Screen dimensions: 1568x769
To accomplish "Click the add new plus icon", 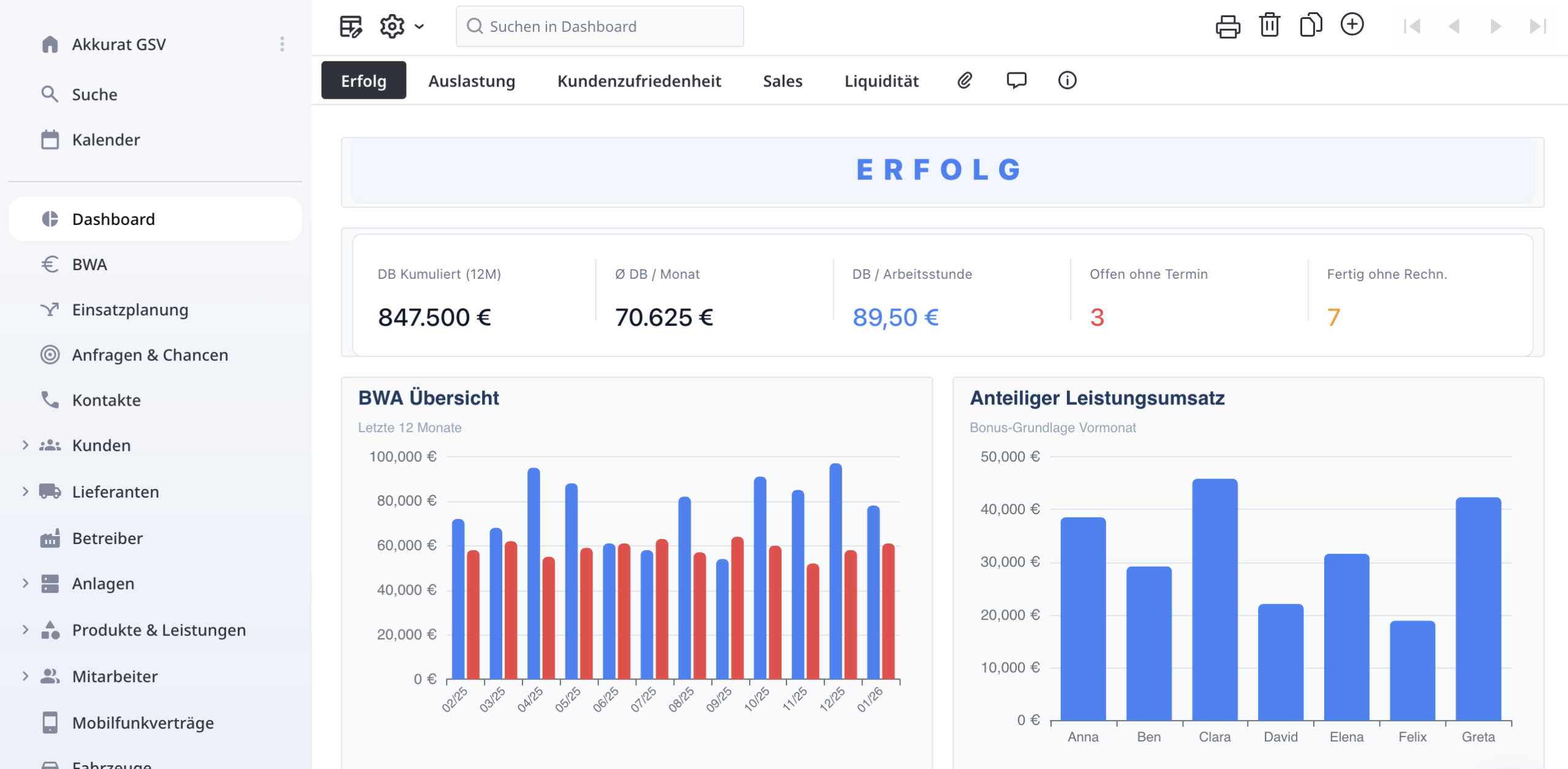I will click(x=1352, y=25).
